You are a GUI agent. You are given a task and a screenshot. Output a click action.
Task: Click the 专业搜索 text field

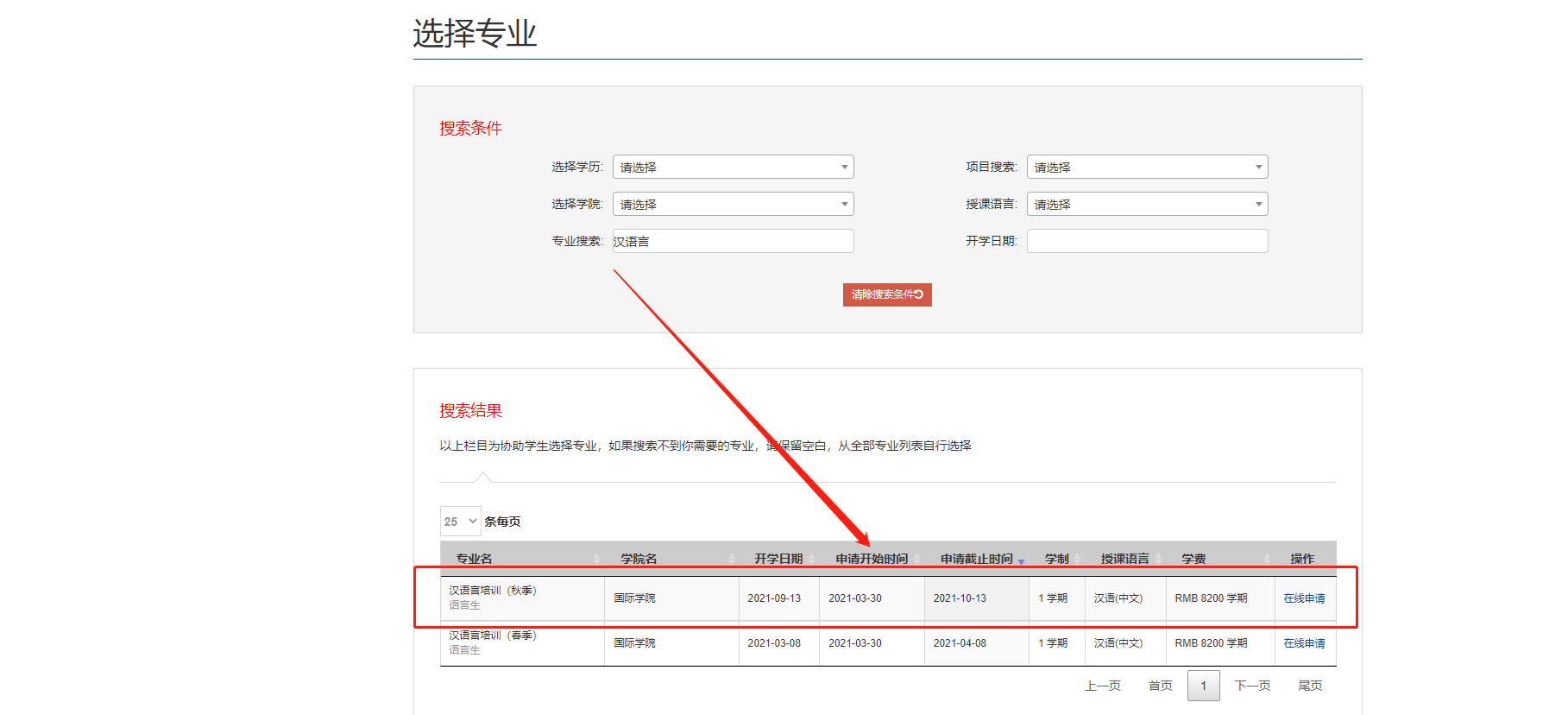click(733, 241)
